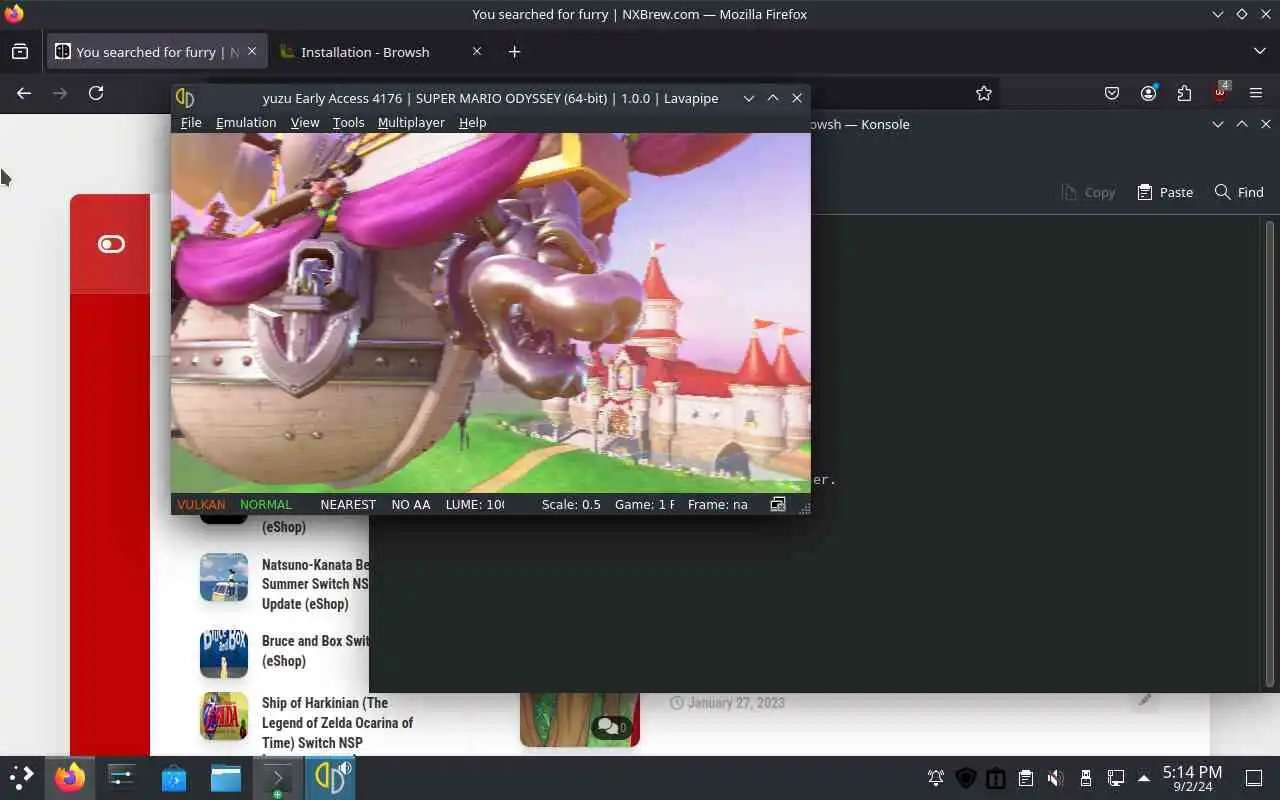Open clipboard icon in system tray
The height and width of the screenshot is (800, 1280).
pos(1025,778)
